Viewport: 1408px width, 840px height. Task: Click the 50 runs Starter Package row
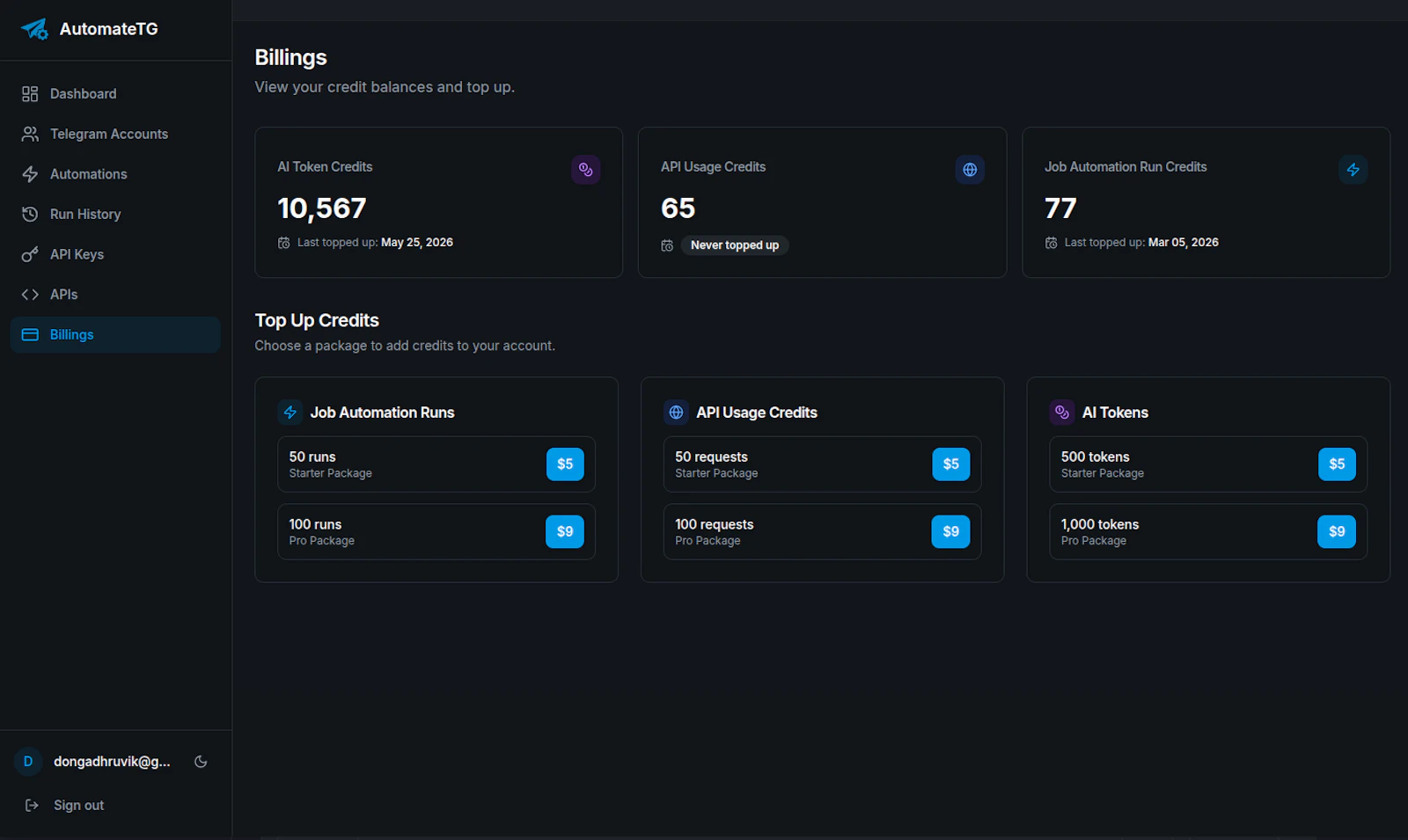436,464
